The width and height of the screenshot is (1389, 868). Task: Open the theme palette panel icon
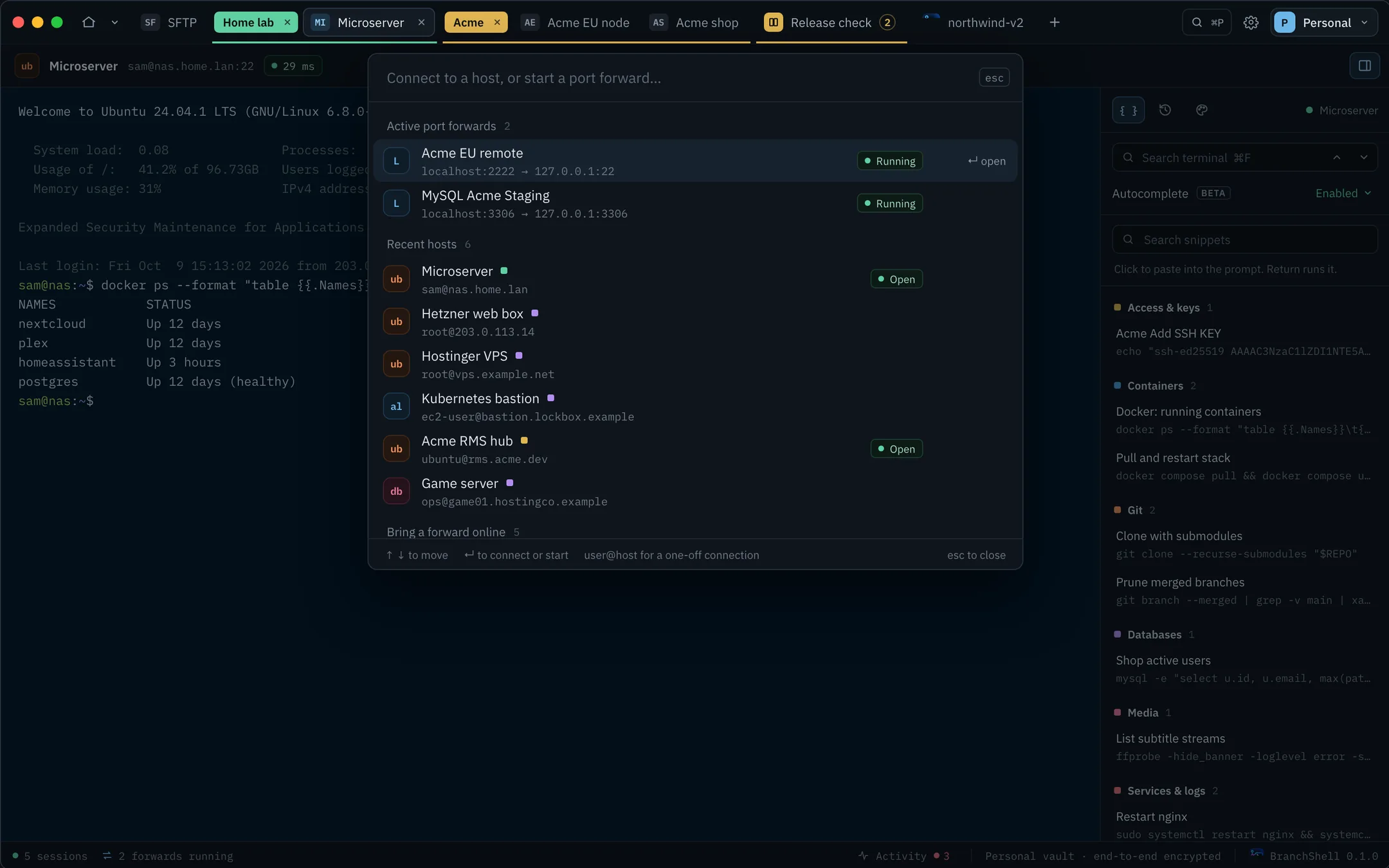1202,110
